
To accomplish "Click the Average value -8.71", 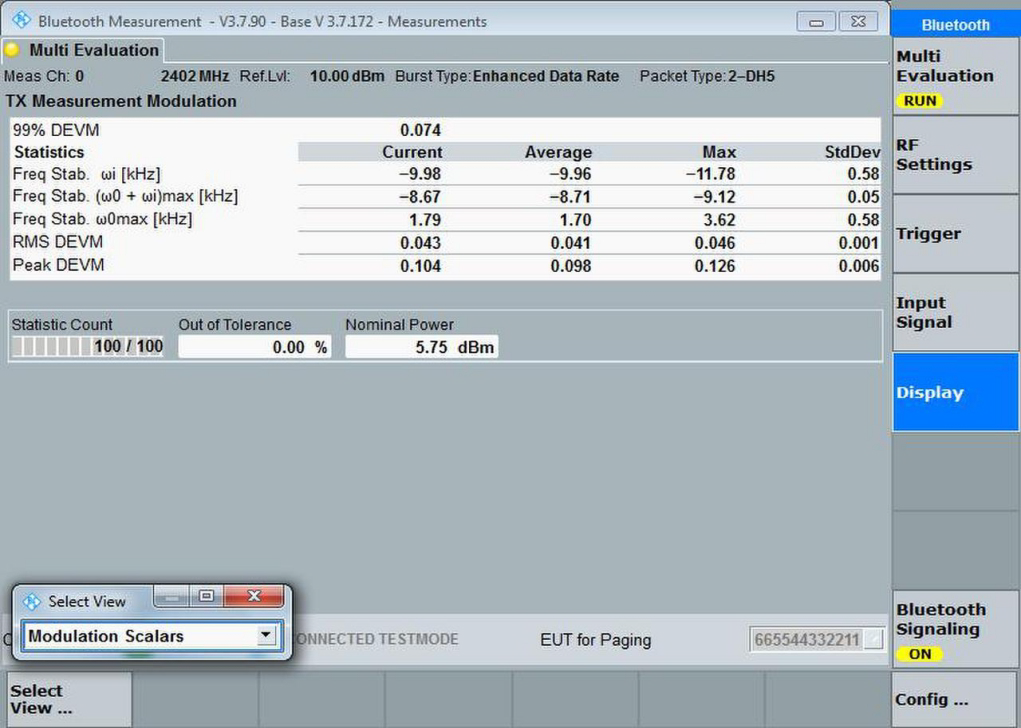I will [570, 197].
